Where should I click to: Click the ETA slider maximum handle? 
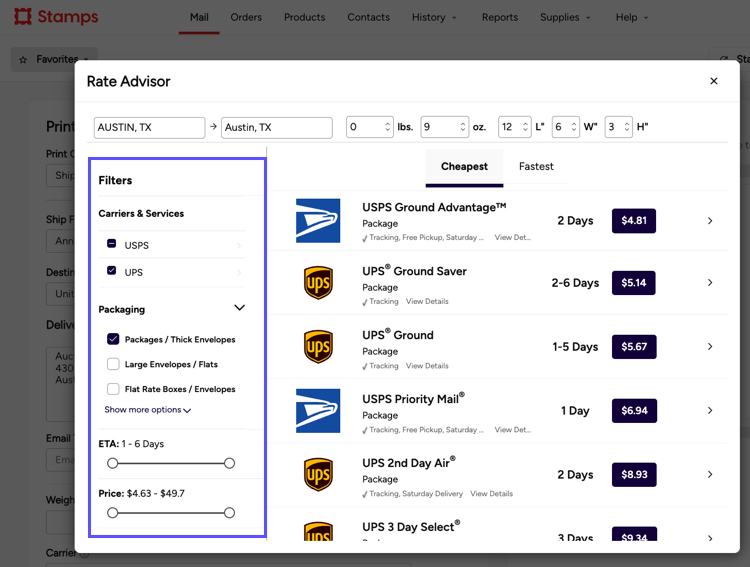[x=230, y=463]
